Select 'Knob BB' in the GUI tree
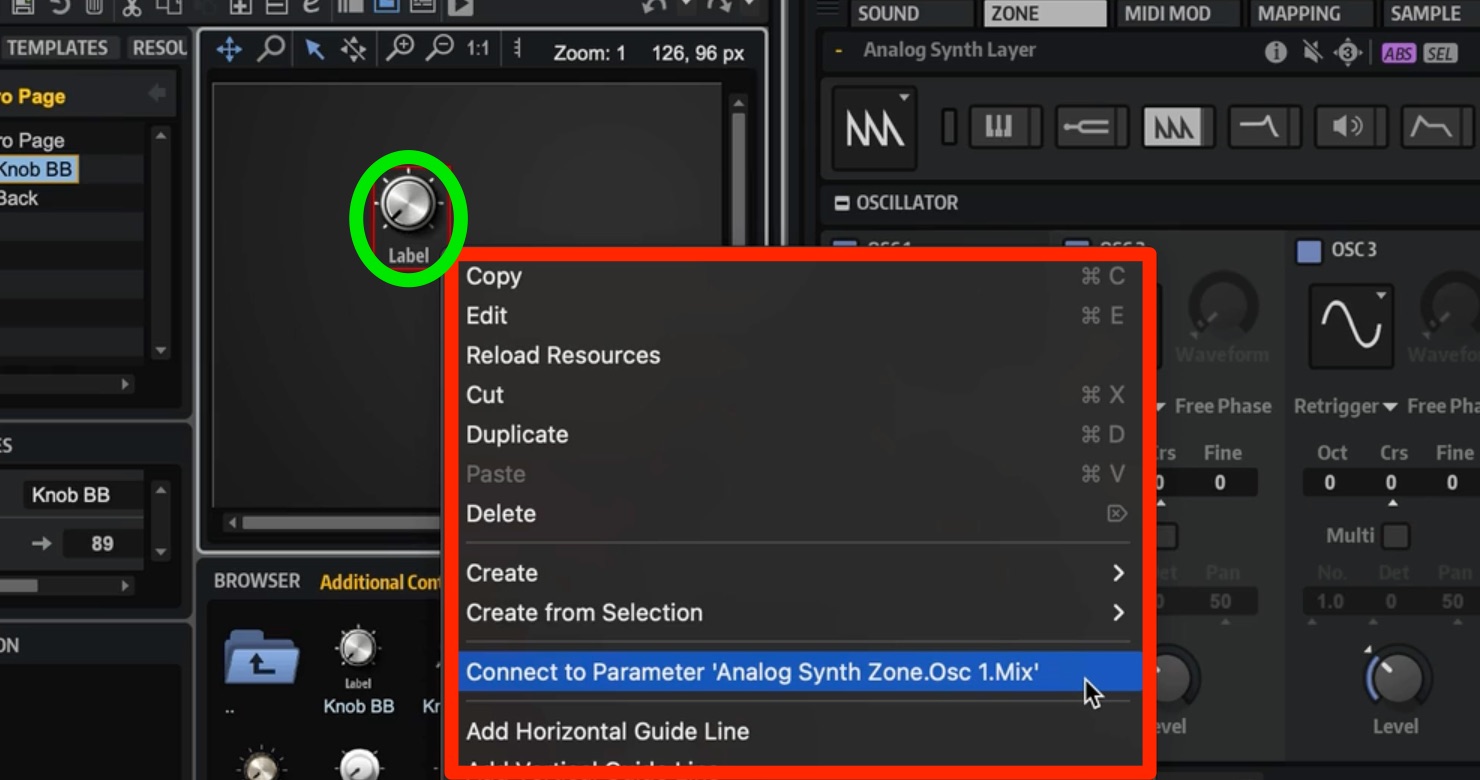The height and width of the screenshot is (780, 1480). (36, 169)
